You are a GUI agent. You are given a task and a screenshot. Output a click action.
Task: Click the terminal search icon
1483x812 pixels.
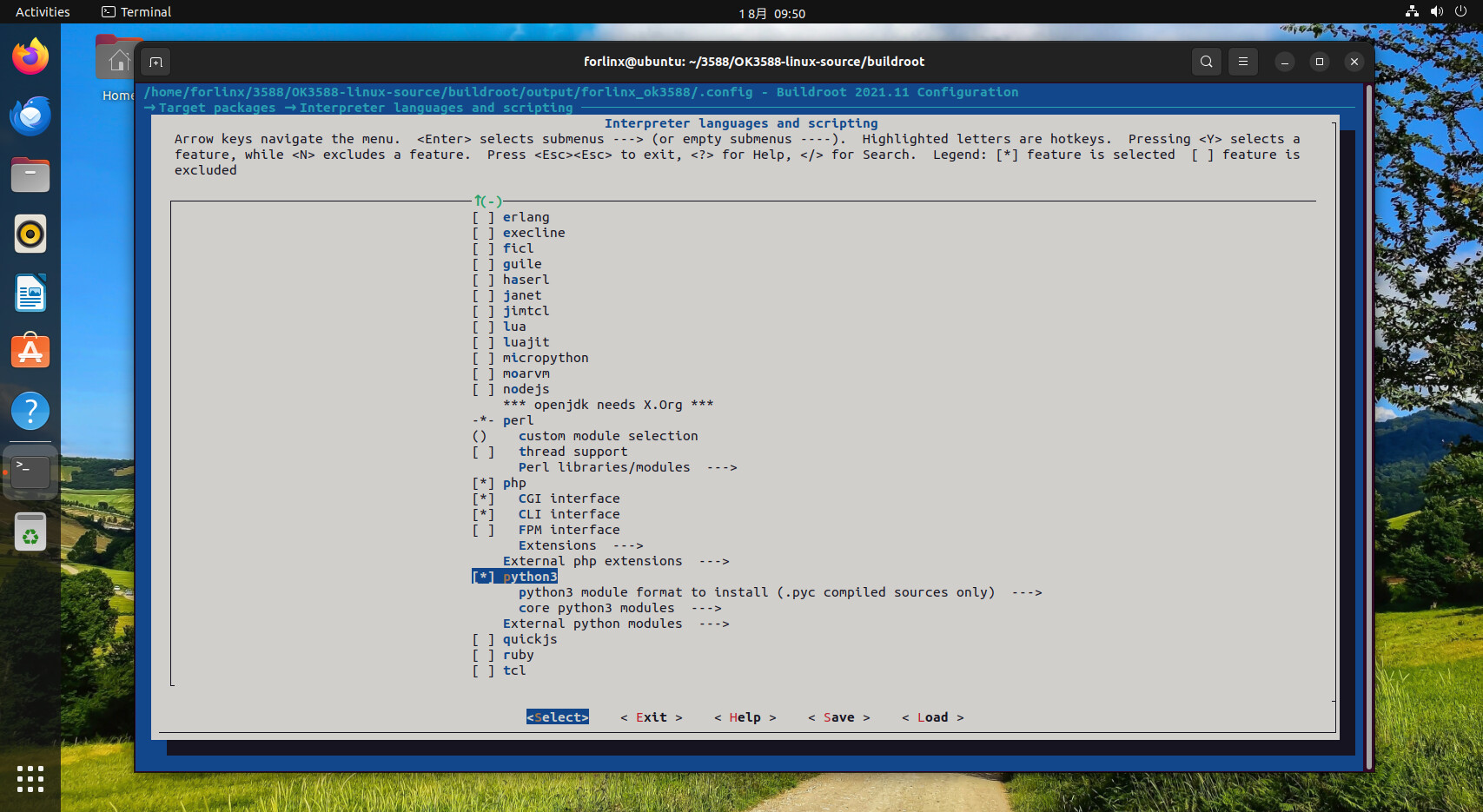1206,62
